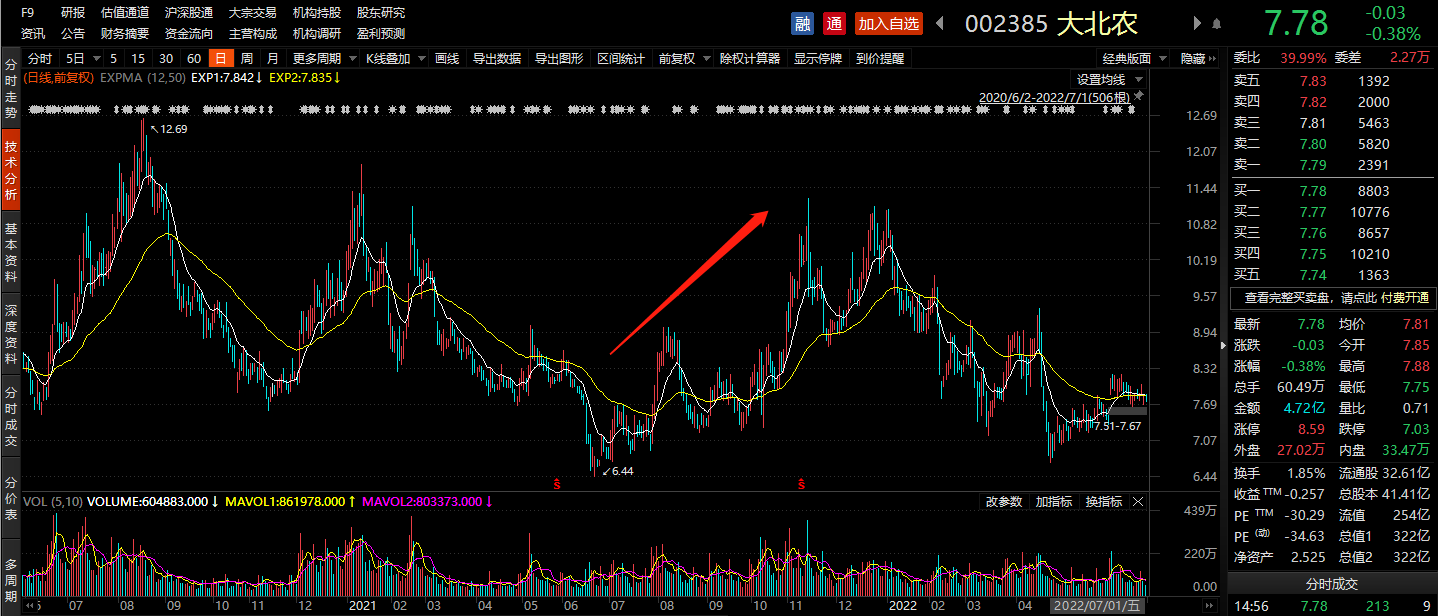
Task: Open 研报 research reports
Action: 72,13
